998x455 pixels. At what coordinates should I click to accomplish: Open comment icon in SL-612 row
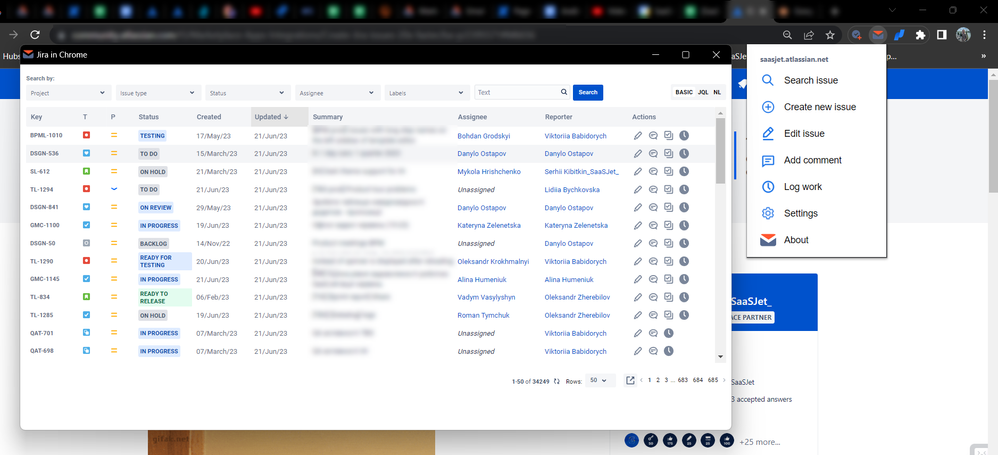coord(653,171)
